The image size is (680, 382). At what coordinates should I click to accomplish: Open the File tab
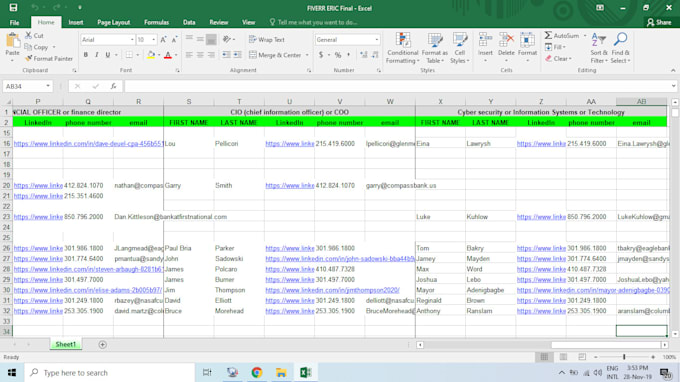14,23
